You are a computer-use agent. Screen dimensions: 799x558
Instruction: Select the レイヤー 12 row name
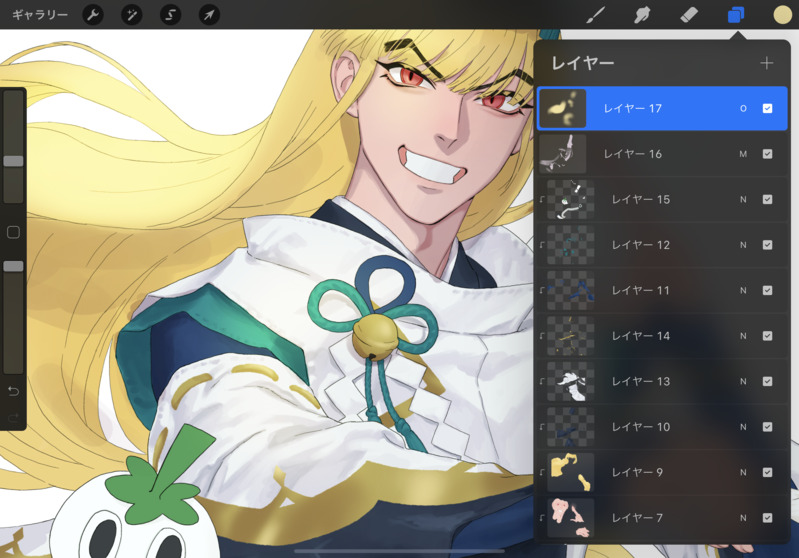(641, 245)
